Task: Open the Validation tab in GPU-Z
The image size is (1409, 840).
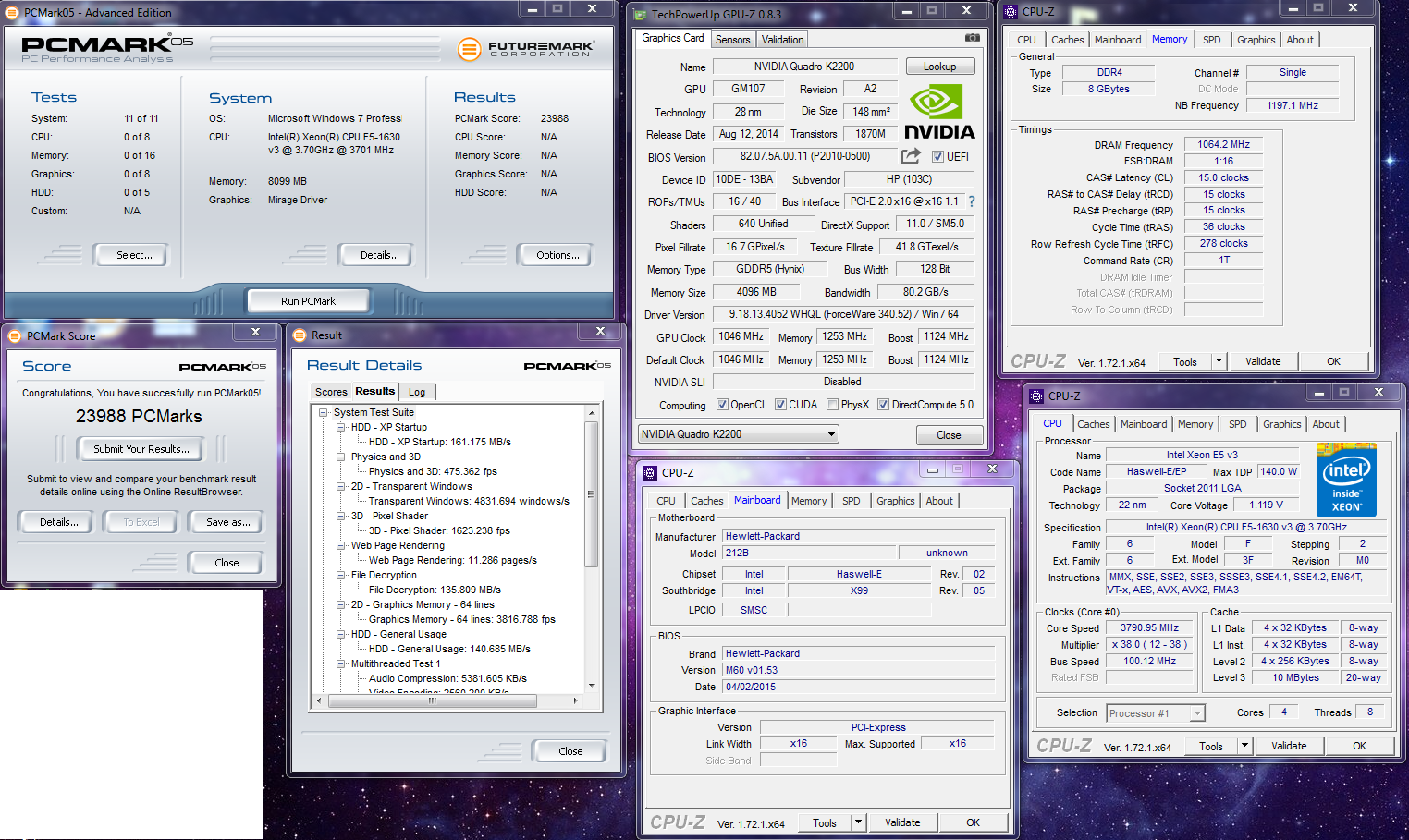Action: click(x=782, y=40)
